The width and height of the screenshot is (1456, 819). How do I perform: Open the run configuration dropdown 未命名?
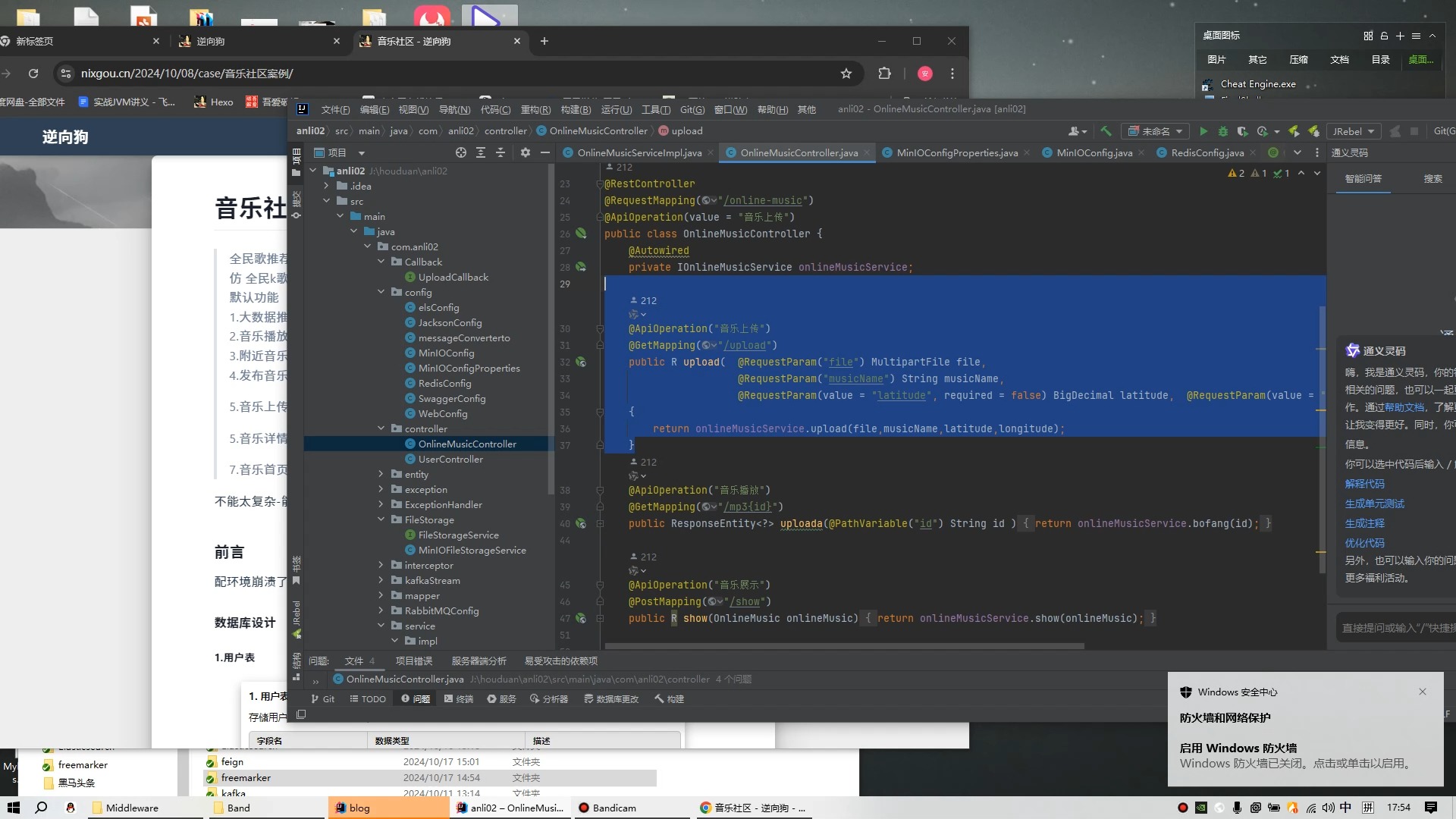click(x=1155, y=131)
